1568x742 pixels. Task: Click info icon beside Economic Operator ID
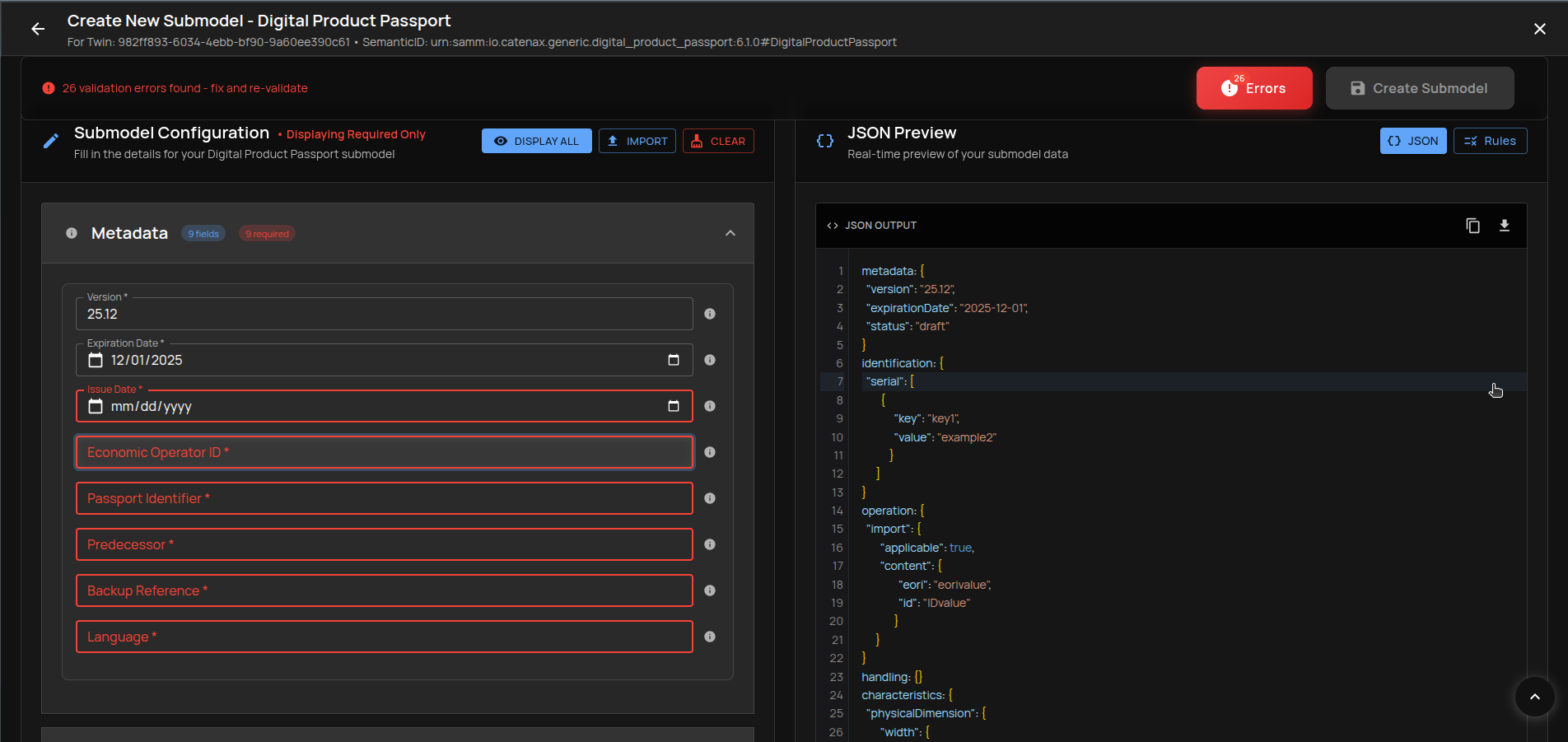tap(710, 452)
